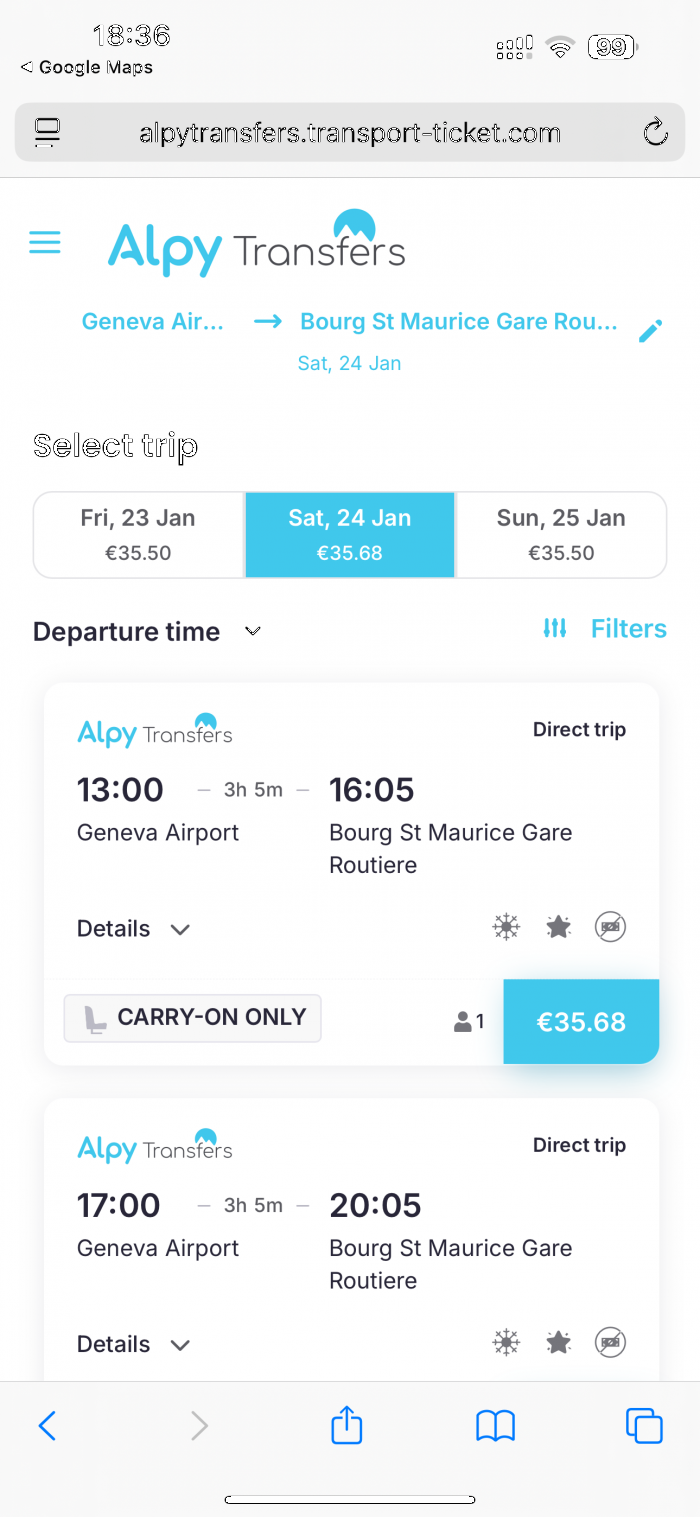This screenshot has height=1517, width=700.
Task: Tap the Safari share icon
Action: click(346, 1425)
